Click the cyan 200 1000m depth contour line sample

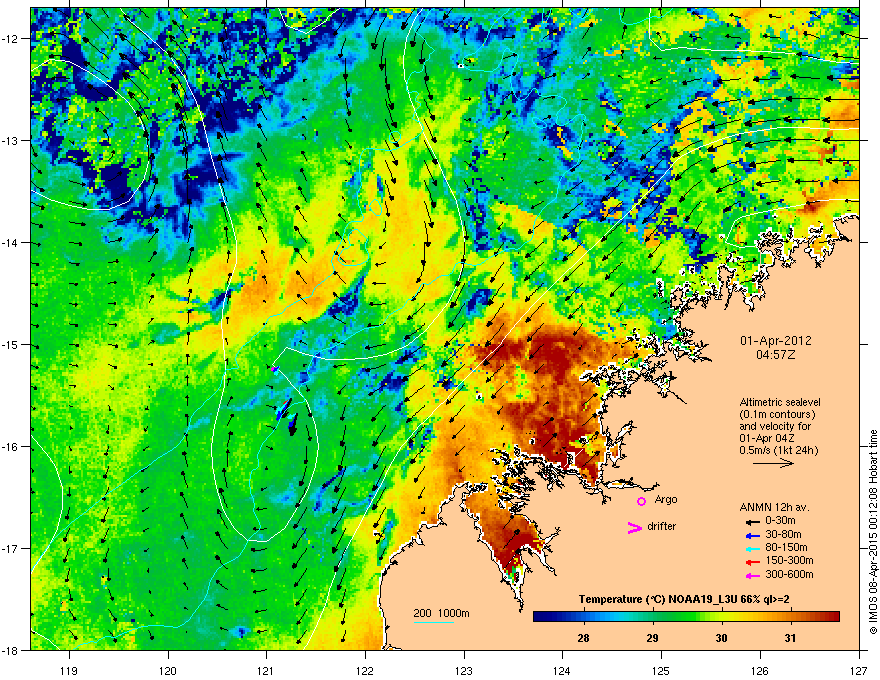click(433, 623)
